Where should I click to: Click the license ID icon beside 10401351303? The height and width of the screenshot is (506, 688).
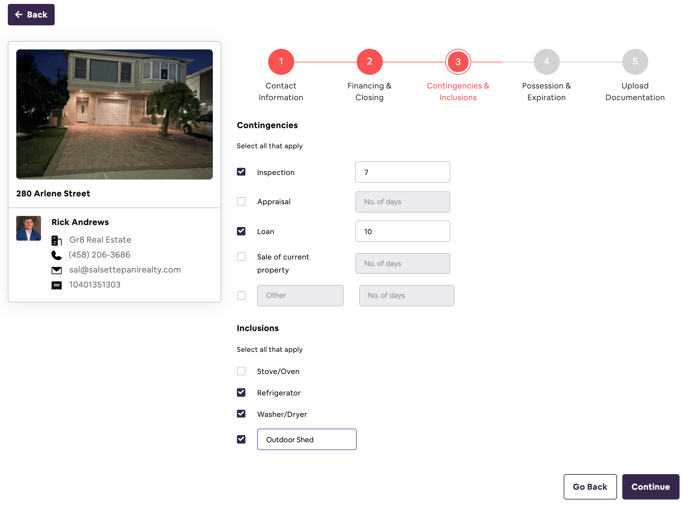tap(57, 286)
